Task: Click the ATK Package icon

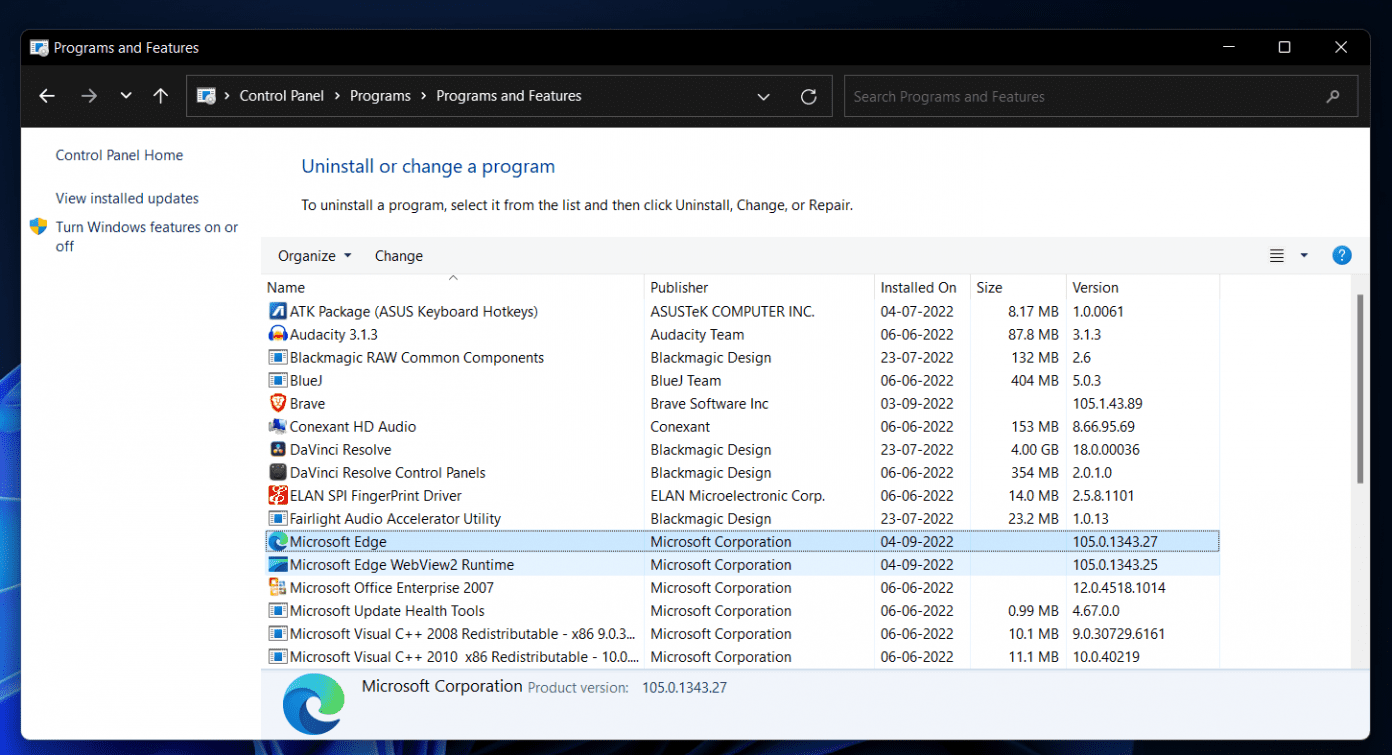Action: tap(277, 311)
